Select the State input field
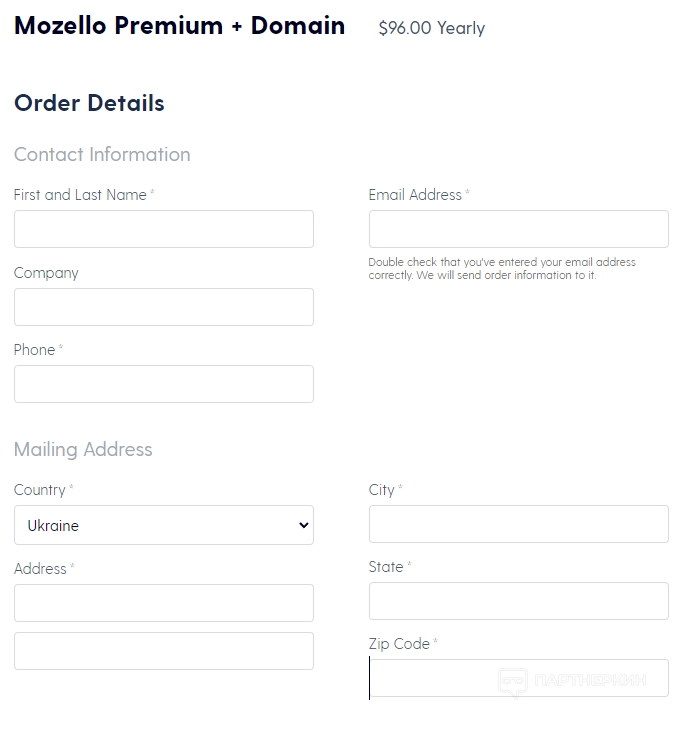This screenshot has width=697, height=751. point(518,601)
